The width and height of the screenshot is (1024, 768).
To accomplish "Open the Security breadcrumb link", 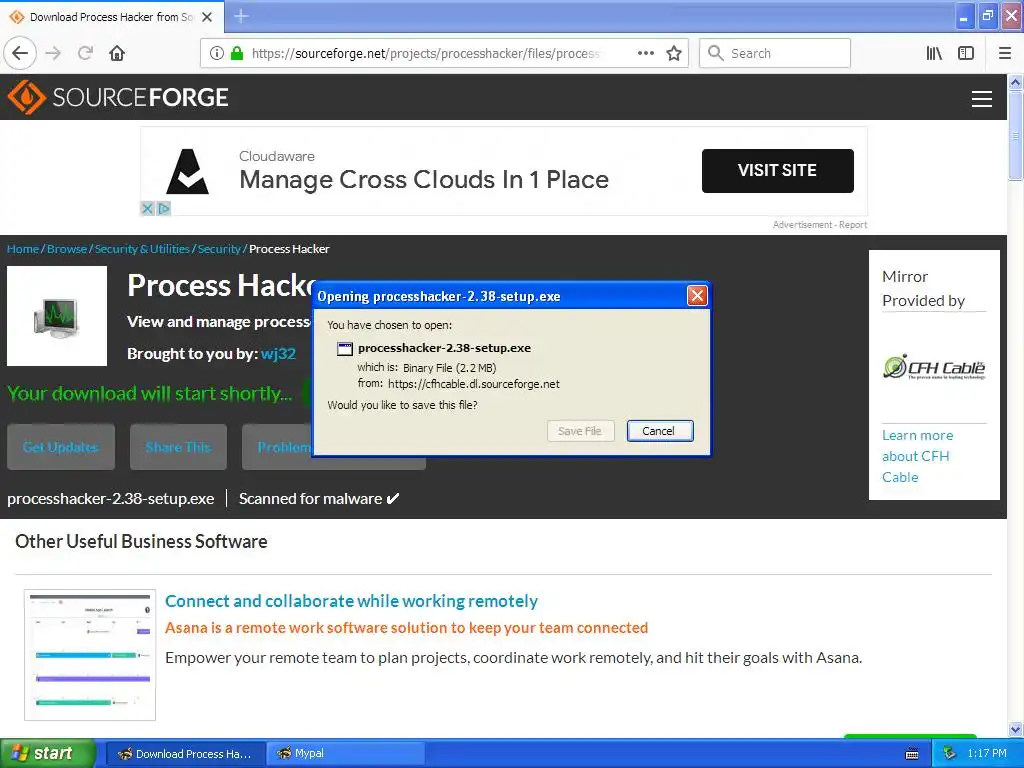I will [x=219, y=249].
